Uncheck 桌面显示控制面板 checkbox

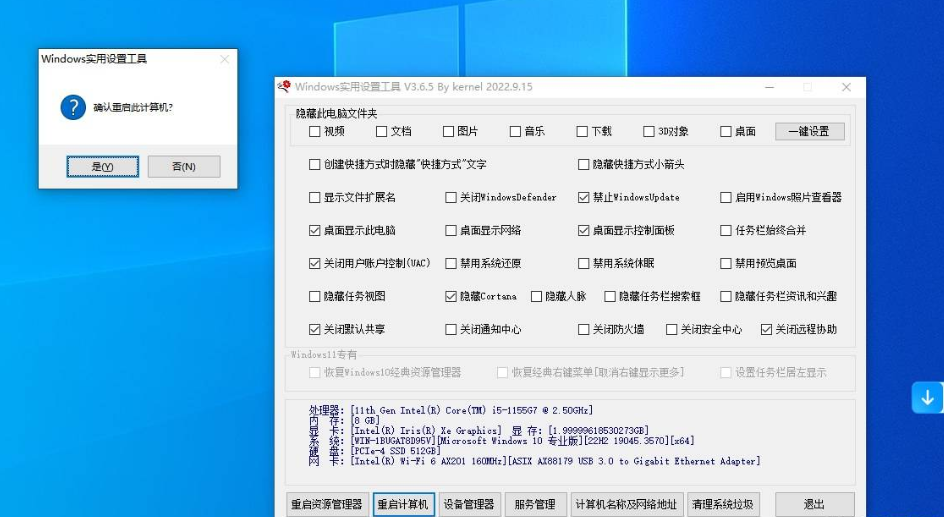click(583, 231)
